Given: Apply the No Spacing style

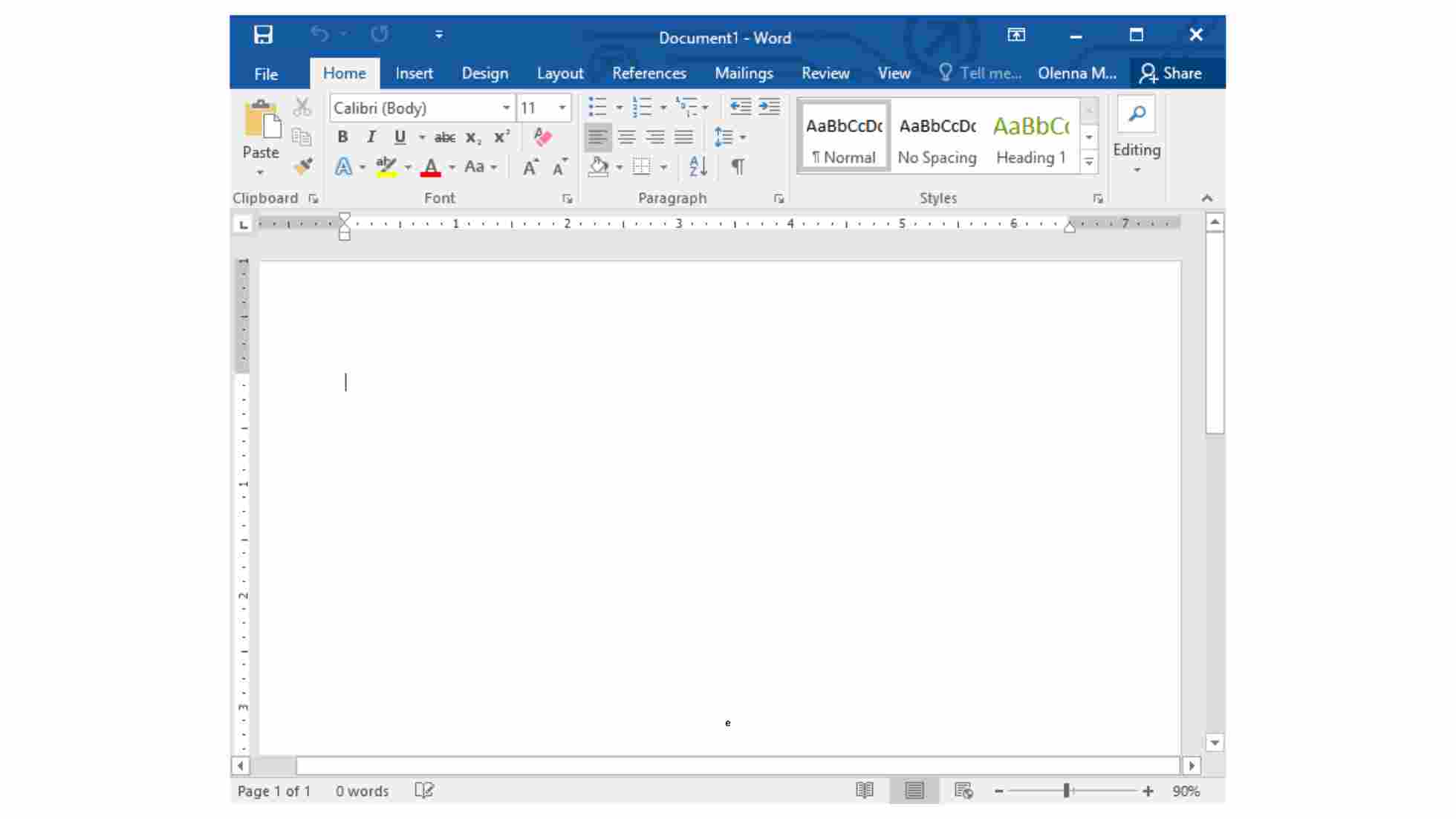Looking at the screenshot, I should coord(937,137).
